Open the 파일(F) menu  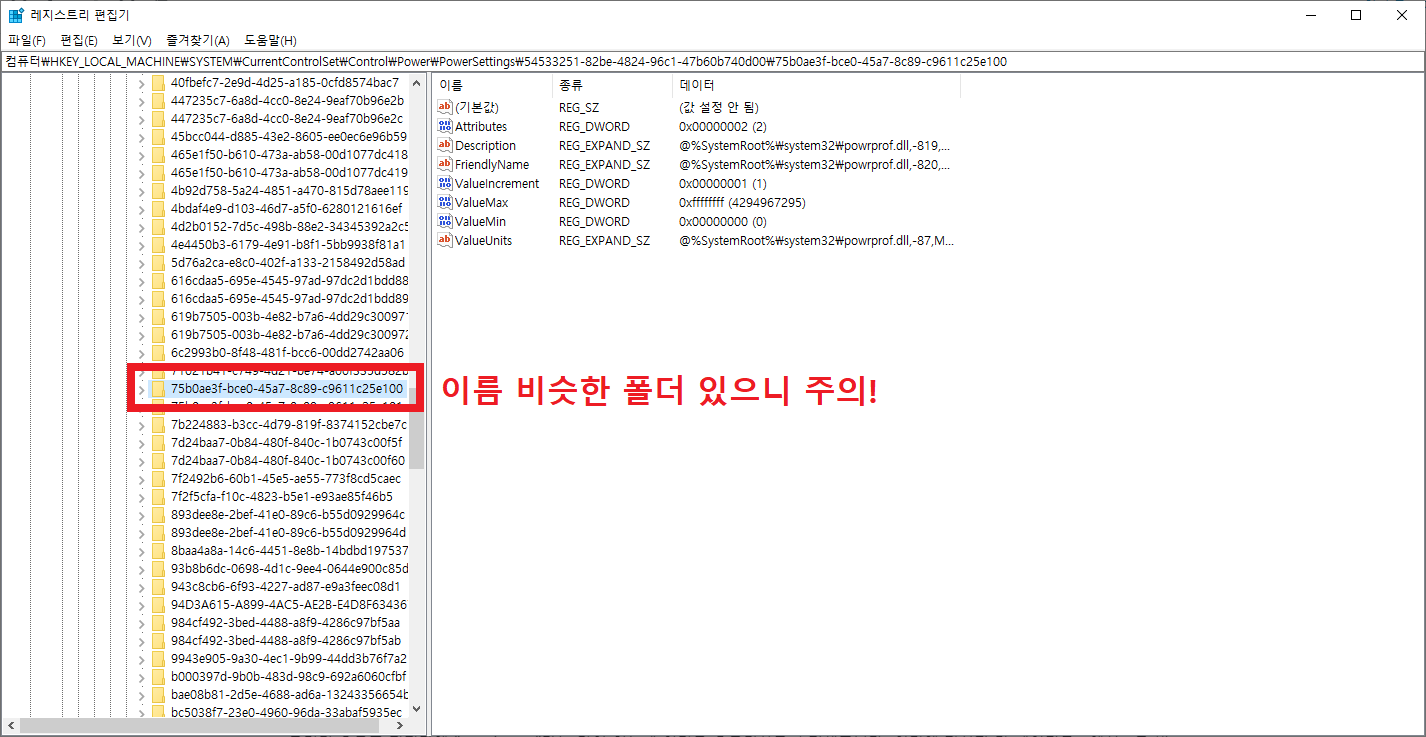pos(27,41)
